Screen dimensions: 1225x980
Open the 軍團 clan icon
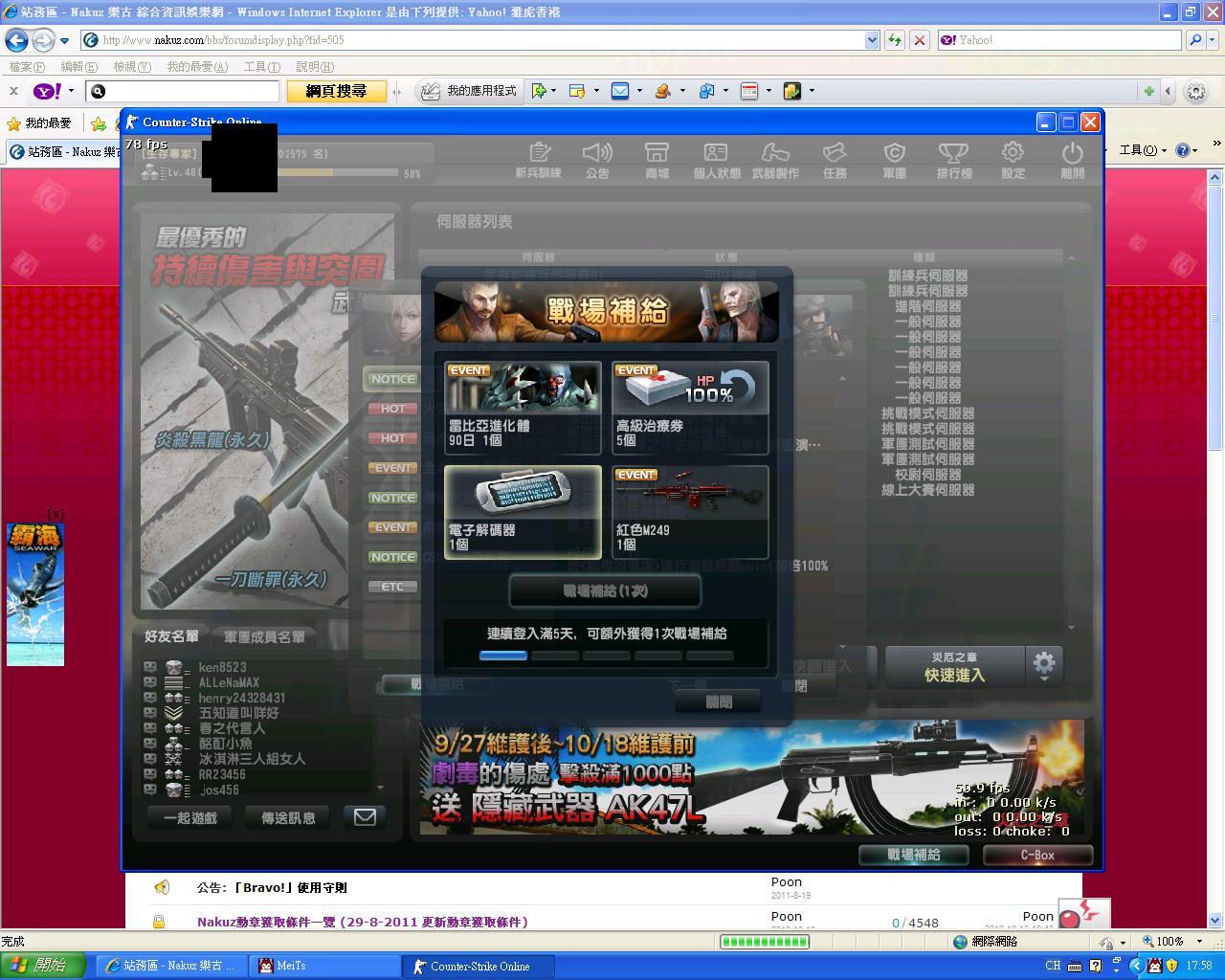(894, 160)
